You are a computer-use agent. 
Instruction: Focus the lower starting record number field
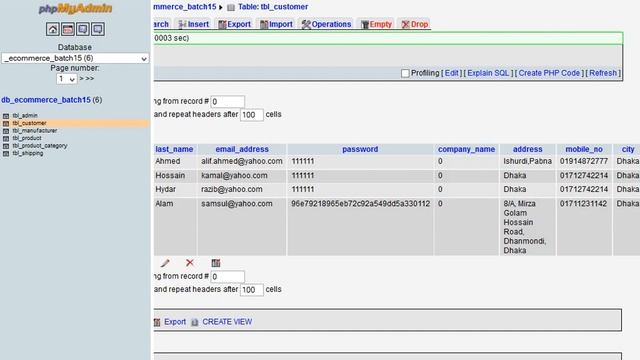(227, 277)
